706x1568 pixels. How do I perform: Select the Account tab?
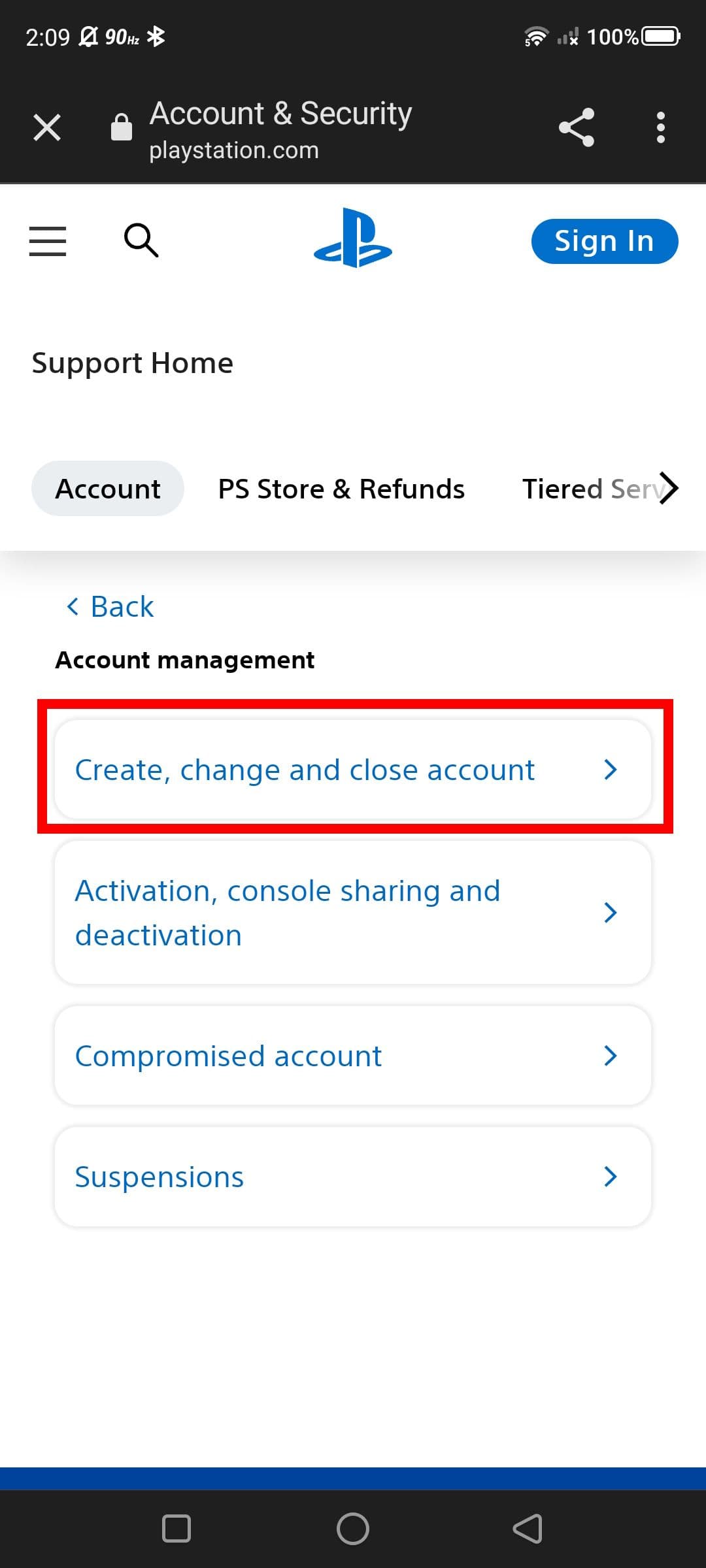click(108, 489)
